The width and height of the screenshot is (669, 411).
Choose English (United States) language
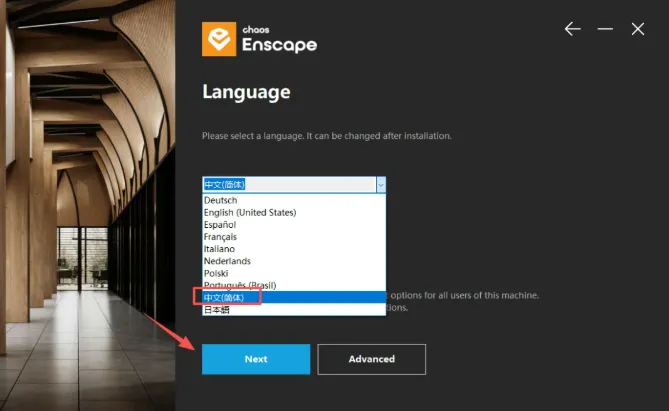click(294, 213)
